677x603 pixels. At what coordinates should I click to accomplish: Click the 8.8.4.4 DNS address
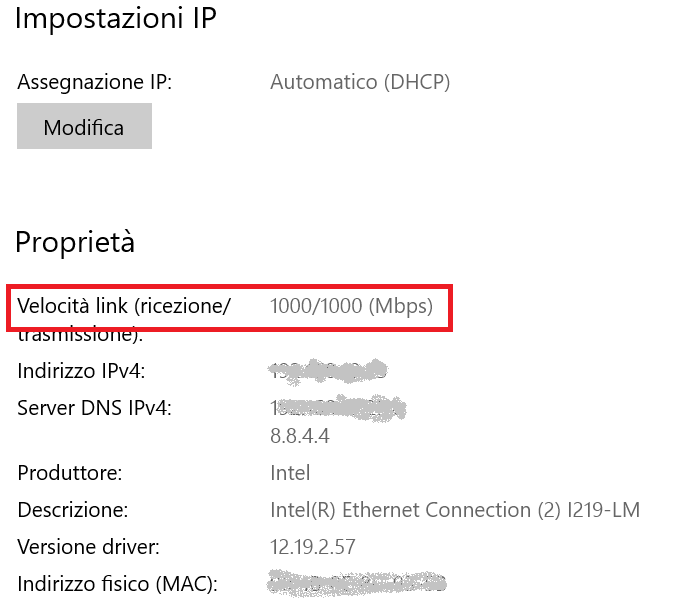coord(300,437)
